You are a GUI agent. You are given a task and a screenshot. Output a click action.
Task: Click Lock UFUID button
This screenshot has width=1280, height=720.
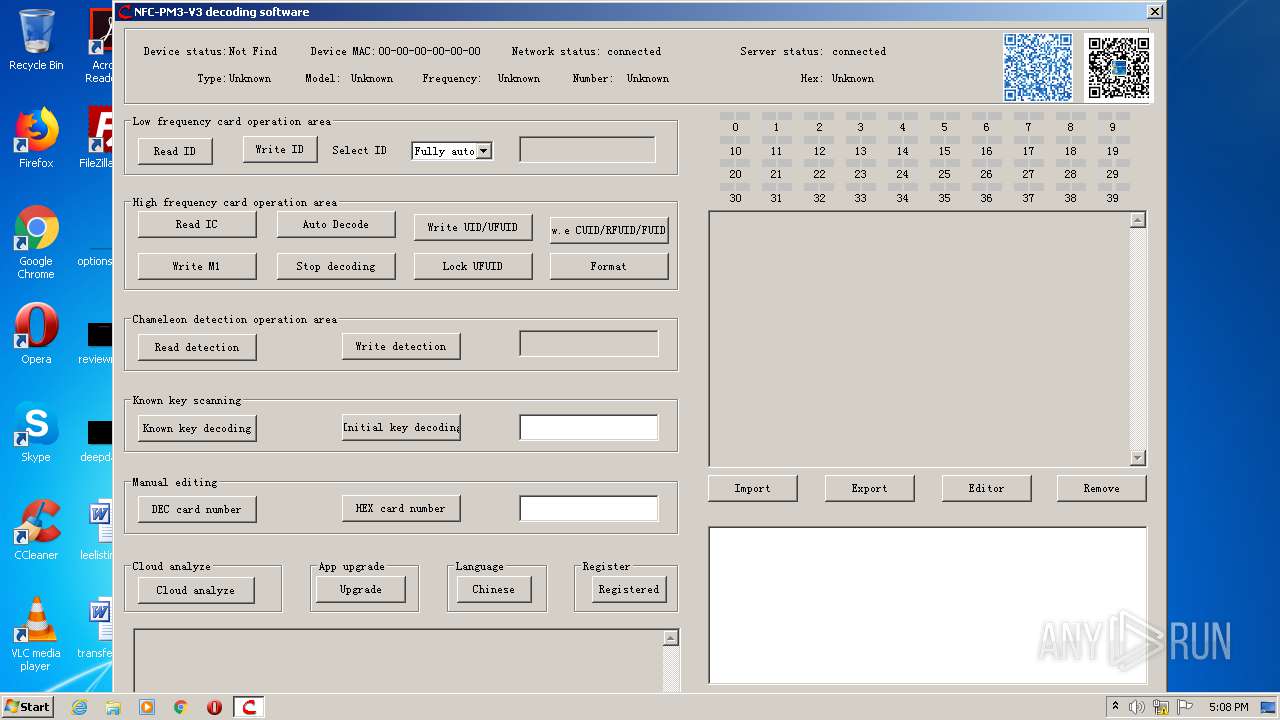coord(473,266)
